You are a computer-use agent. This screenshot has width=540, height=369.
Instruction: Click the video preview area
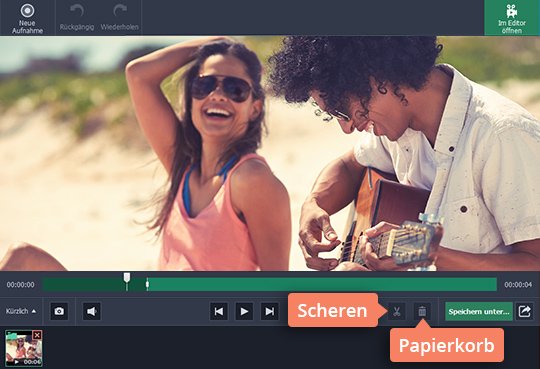(x=270, y=153)
